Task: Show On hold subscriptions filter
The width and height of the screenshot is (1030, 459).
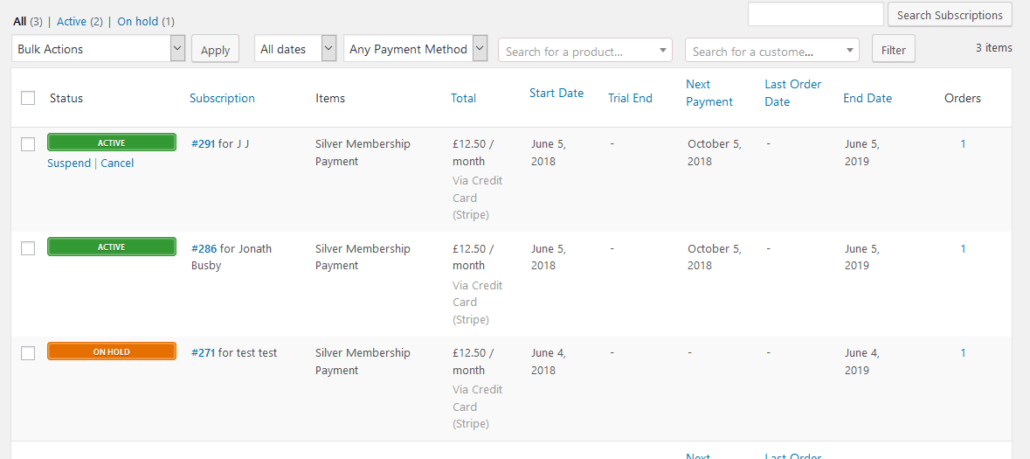Action: [138, 21]
